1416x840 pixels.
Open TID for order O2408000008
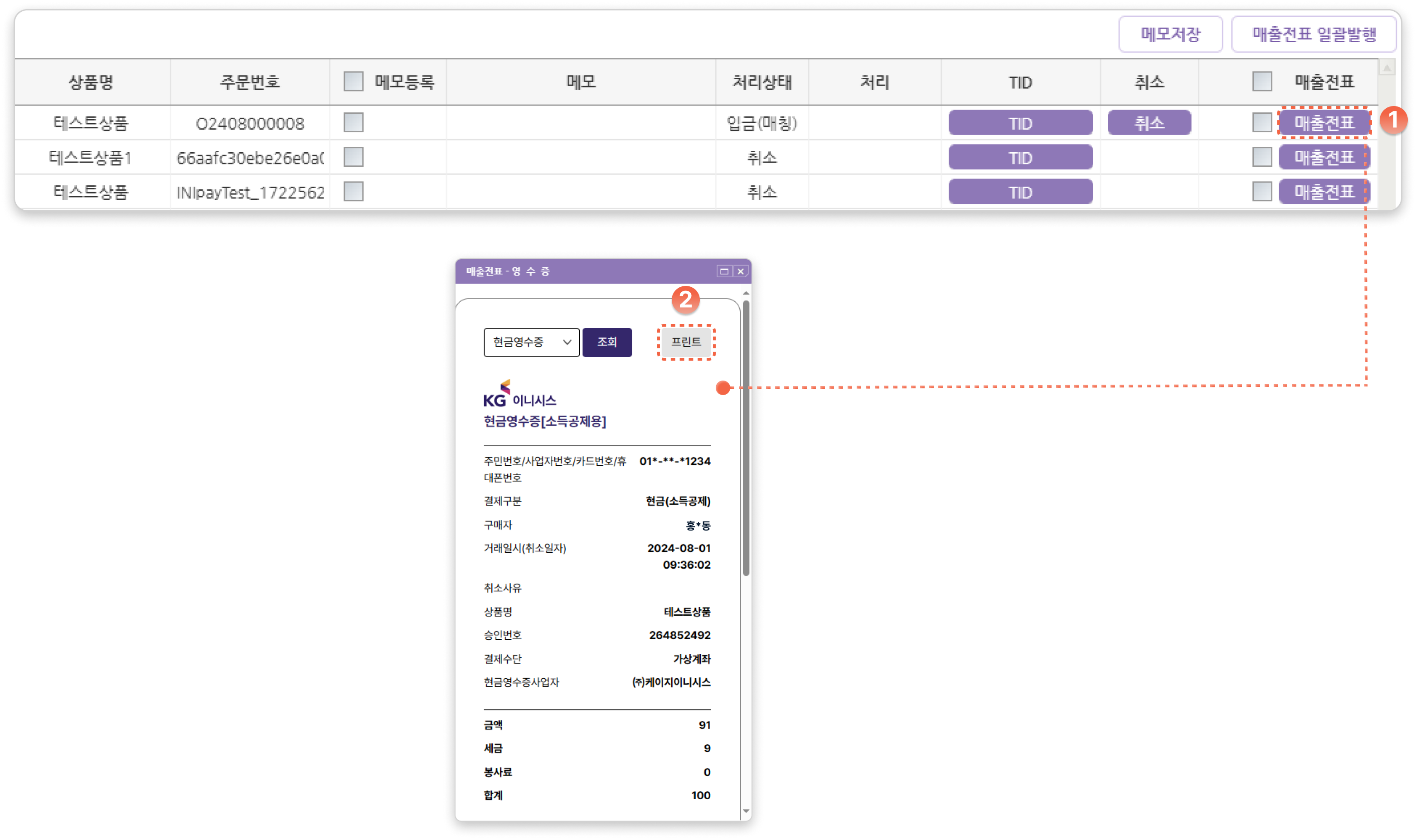[1020, 123]
